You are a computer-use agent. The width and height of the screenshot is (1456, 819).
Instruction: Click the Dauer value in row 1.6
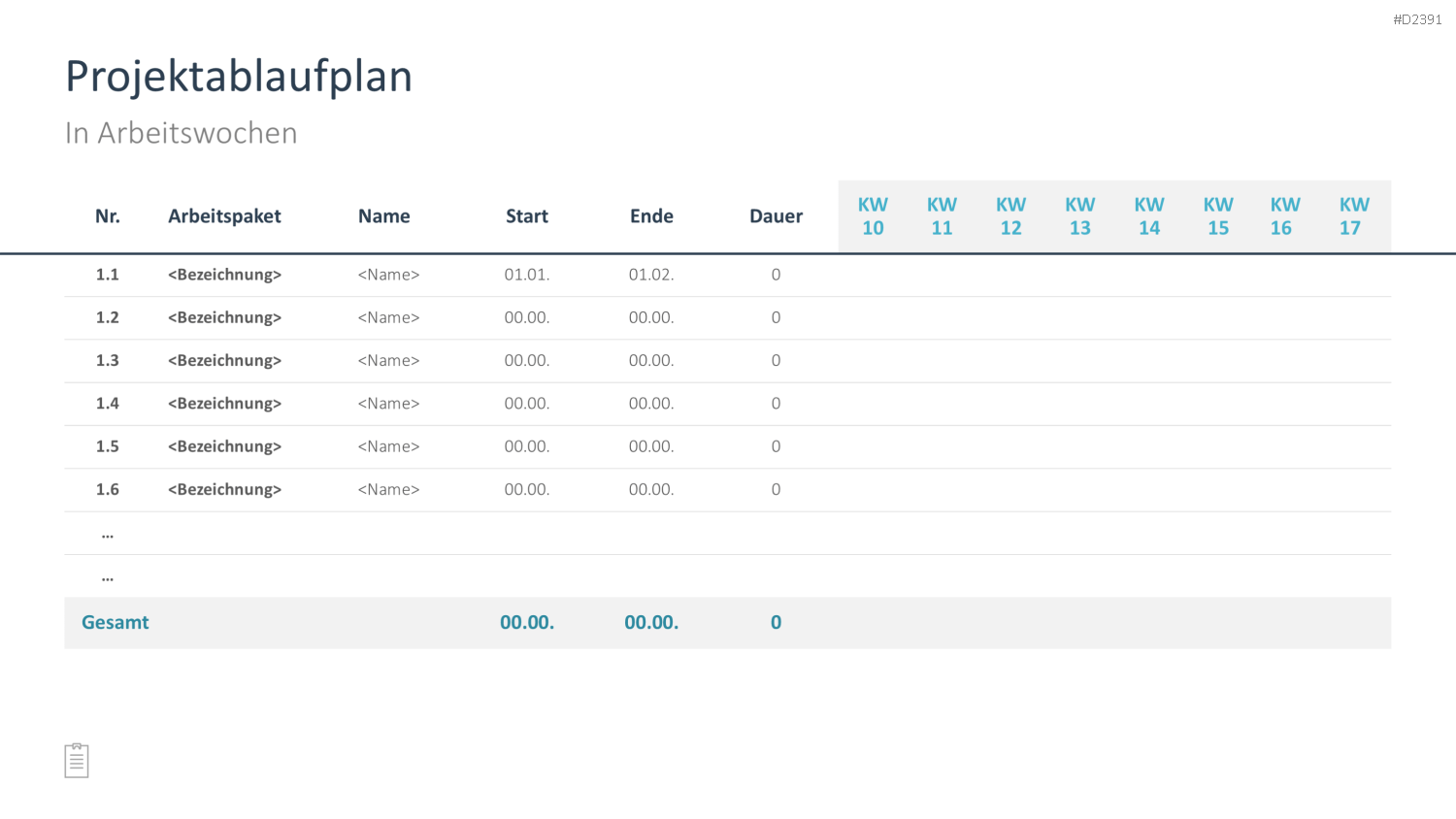pos(776,489)
